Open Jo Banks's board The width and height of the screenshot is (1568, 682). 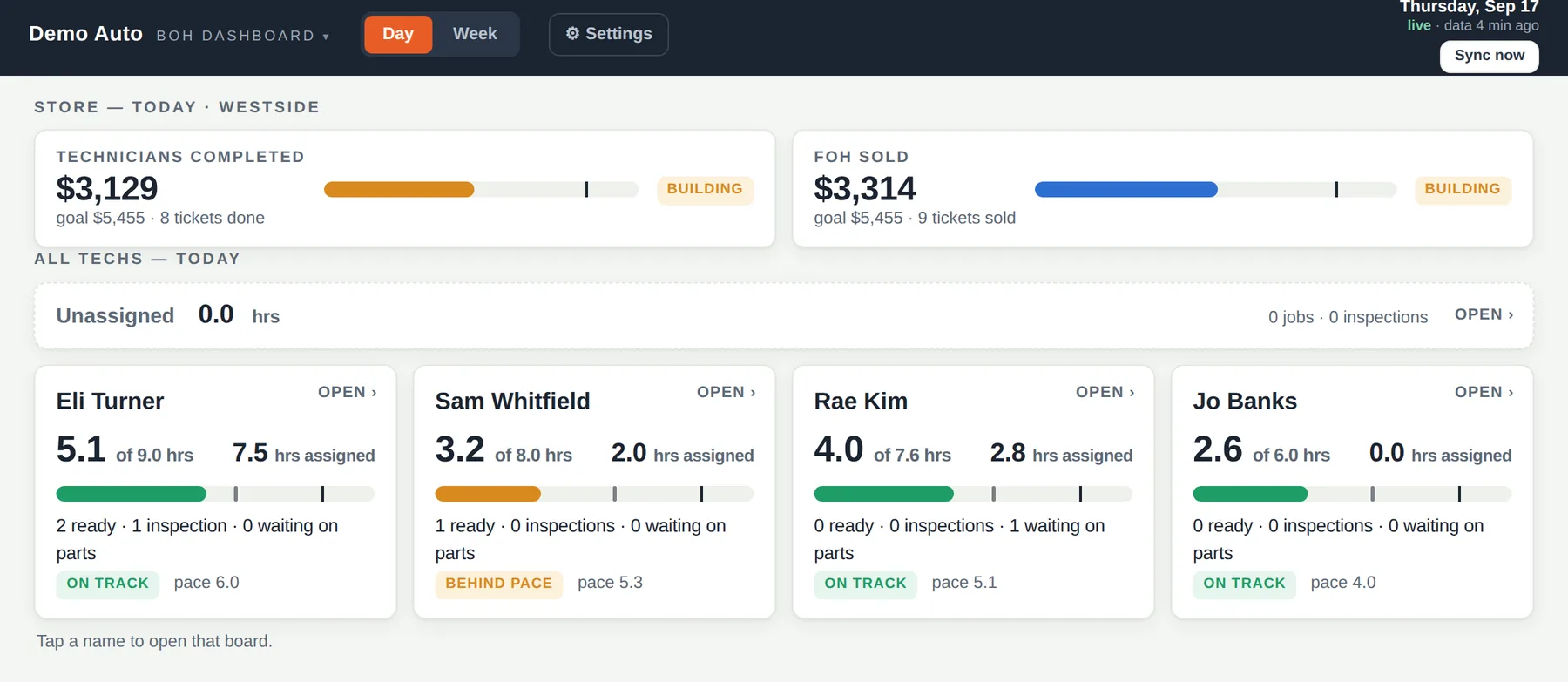click(1484, 392)
